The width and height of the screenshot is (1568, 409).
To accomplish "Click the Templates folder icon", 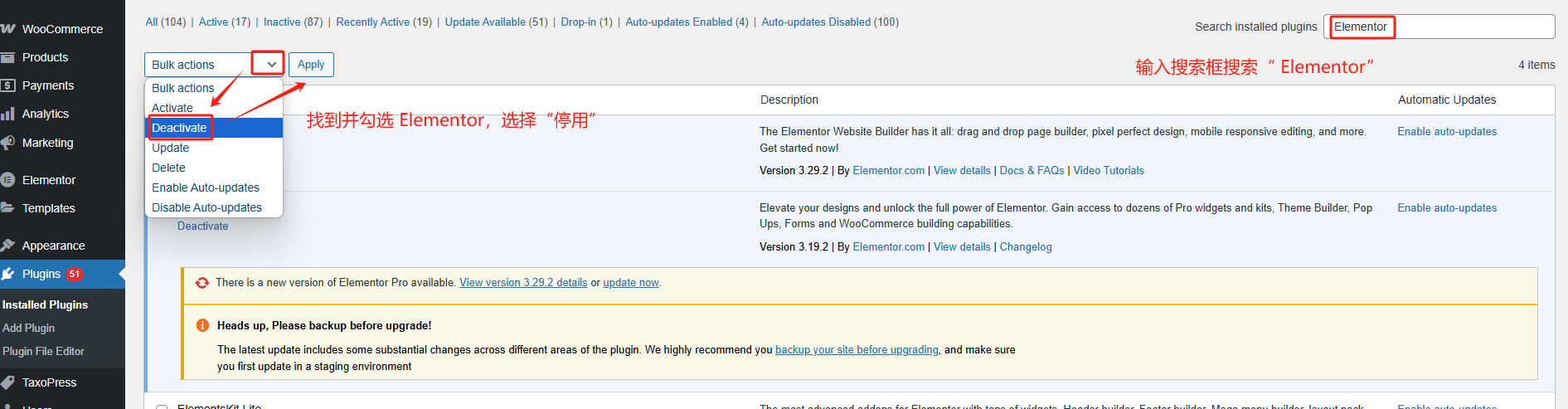I will click(7, 208).
